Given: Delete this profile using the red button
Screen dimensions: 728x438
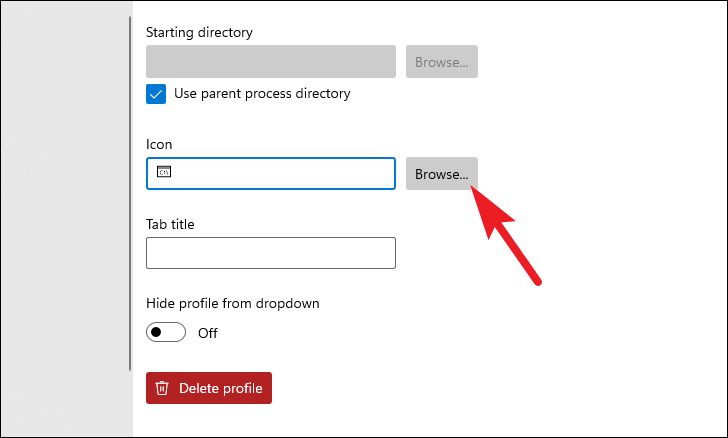Looking at the screenshot, I should point(209,388).
